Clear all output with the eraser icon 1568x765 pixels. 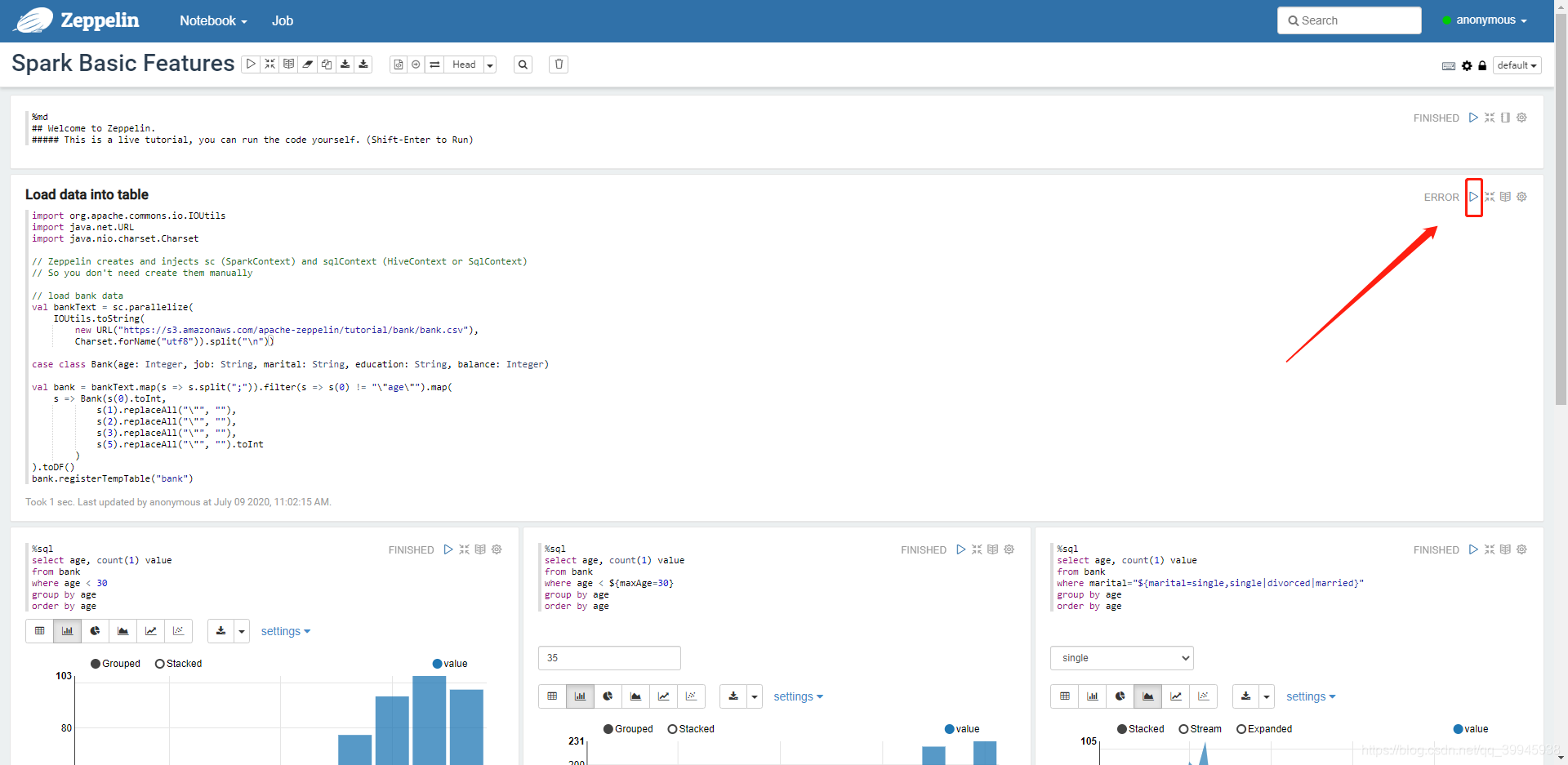pyautogui.click(x=307, y=64)
